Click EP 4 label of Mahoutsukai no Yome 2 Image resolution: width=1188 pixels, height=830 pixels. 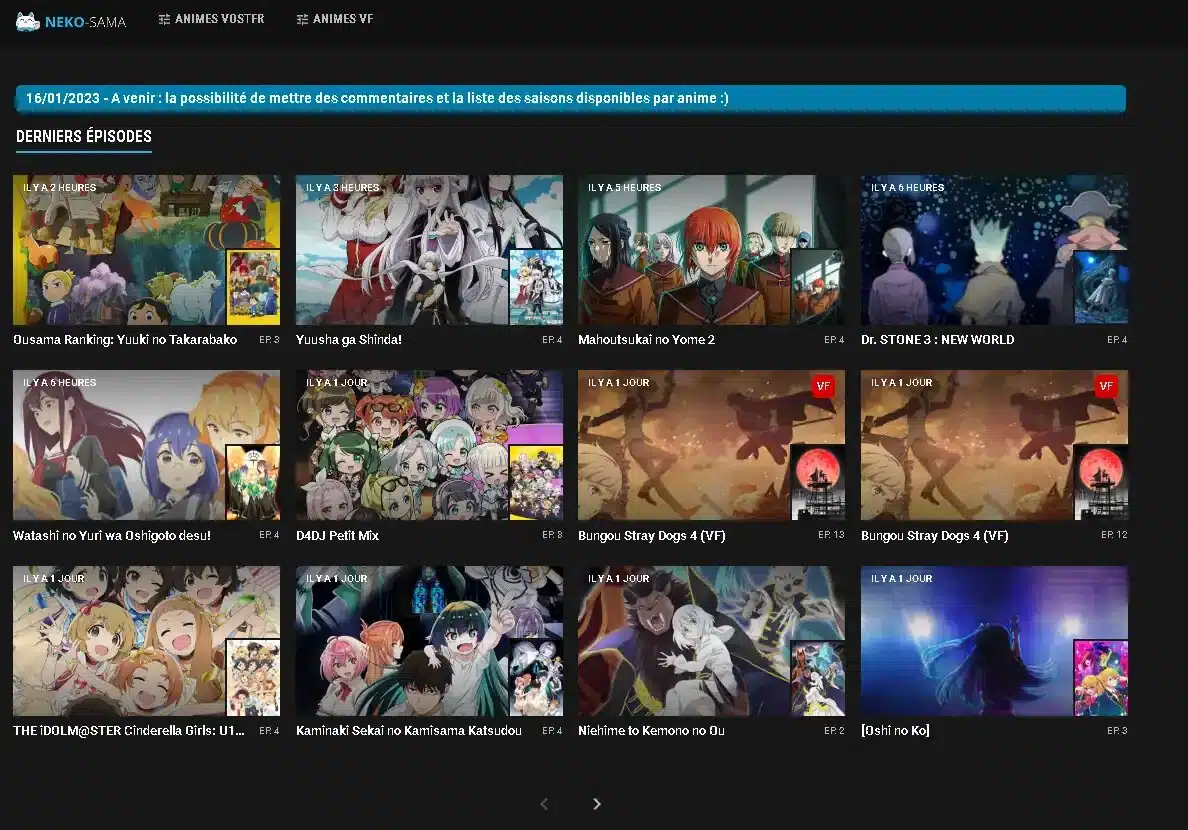click(834, 340)
